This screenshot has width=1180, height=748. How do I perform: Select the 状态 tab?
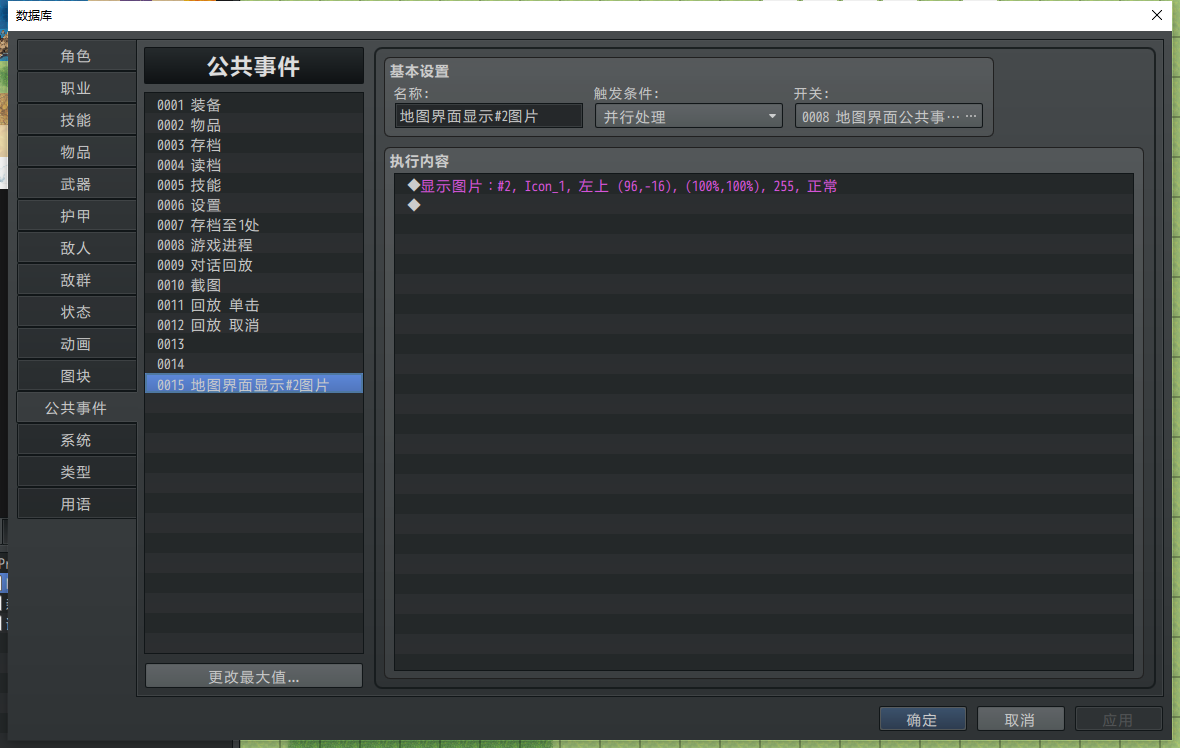[76, 312]
